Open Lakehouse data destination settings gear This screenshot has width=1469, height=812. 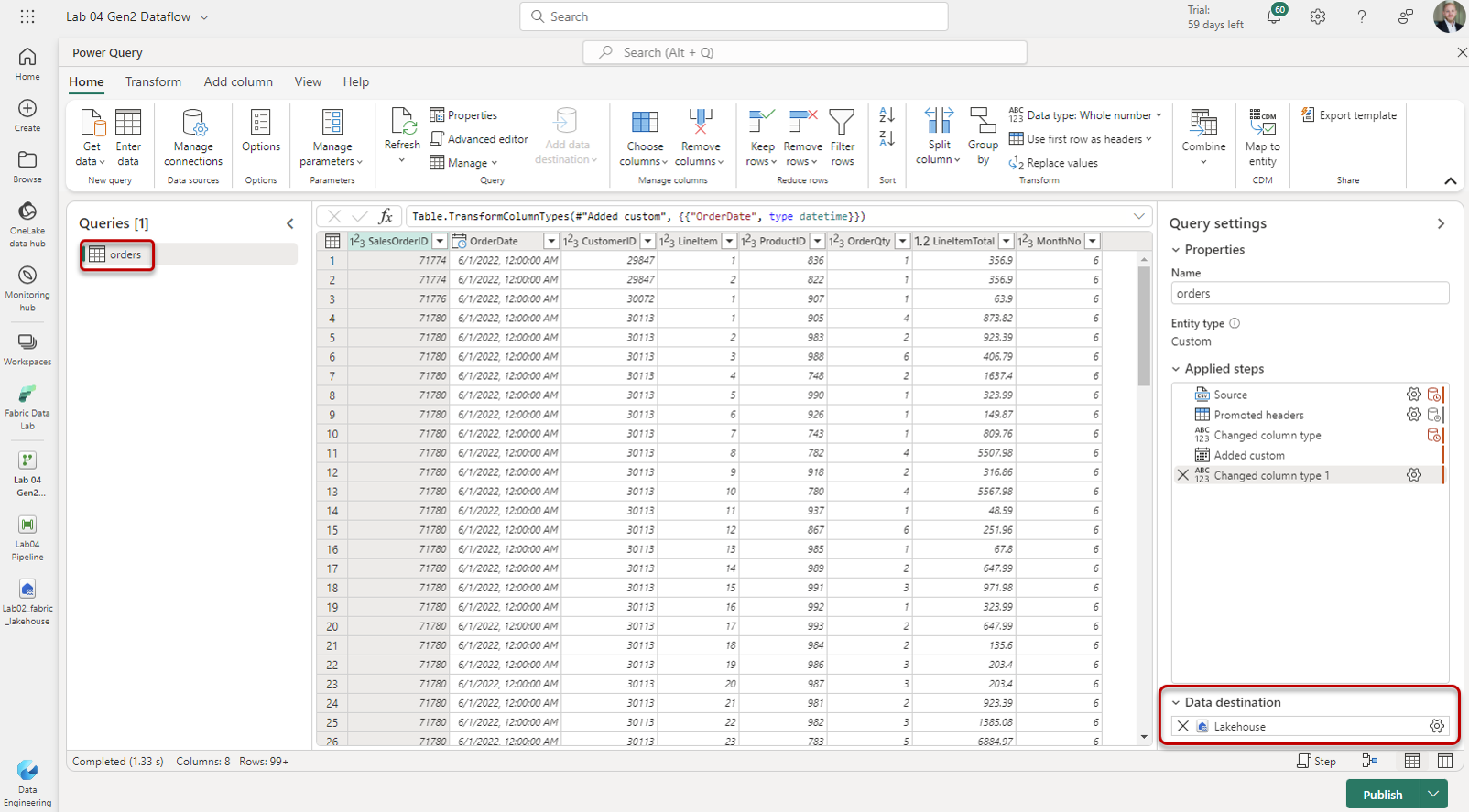pyautogui.click(x=1437, y=726)
